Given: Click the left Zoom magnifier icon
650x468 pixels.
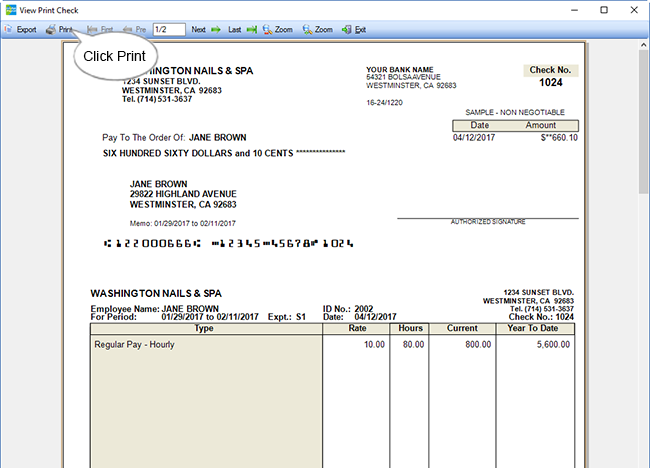Looking at the screenshot, I should pyautogui.click(x=268, y=30).
